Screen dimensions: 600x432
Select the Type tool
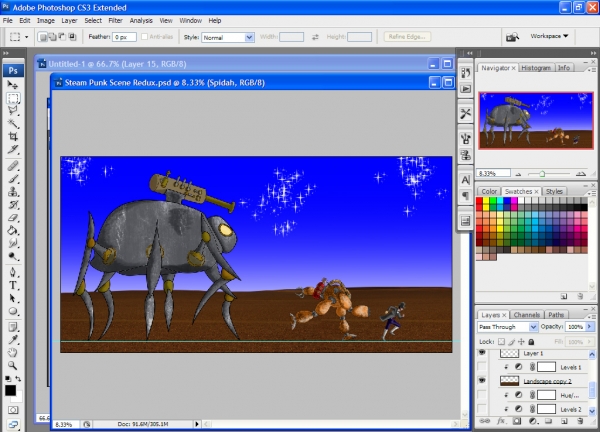(13, 285)
